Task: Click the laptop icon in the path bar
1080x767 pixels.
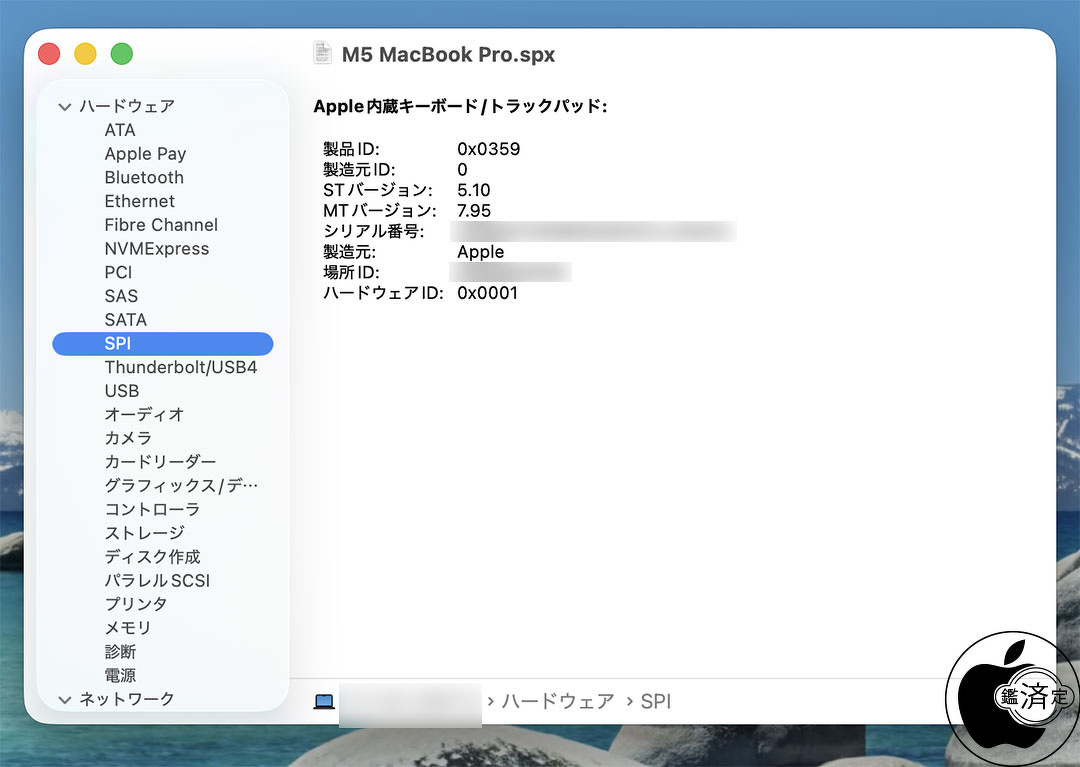Action: (x=324, y=702)
